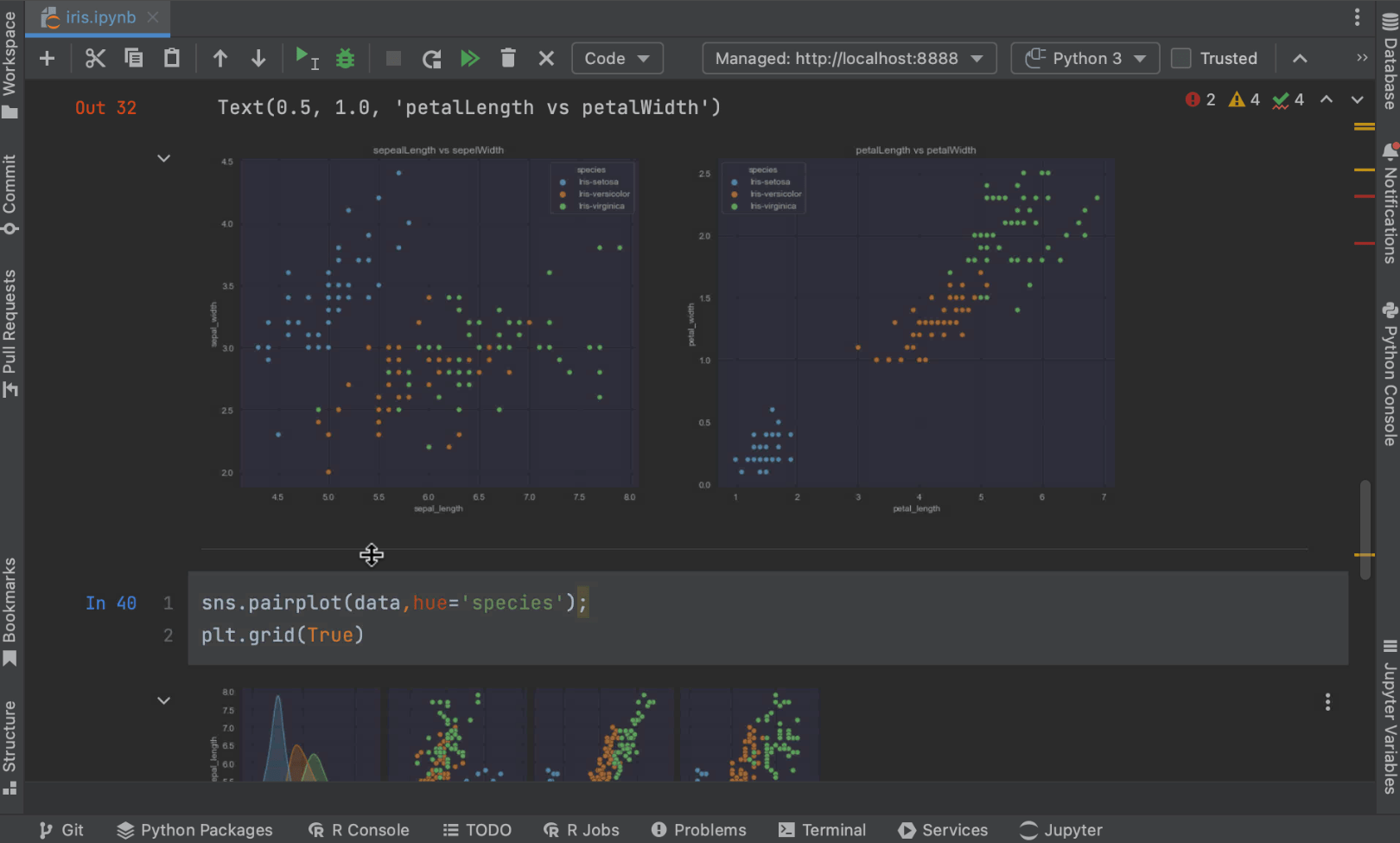Open the Terminal tool window
Viewport: 1400px width, 843px height.
(822, 830)
